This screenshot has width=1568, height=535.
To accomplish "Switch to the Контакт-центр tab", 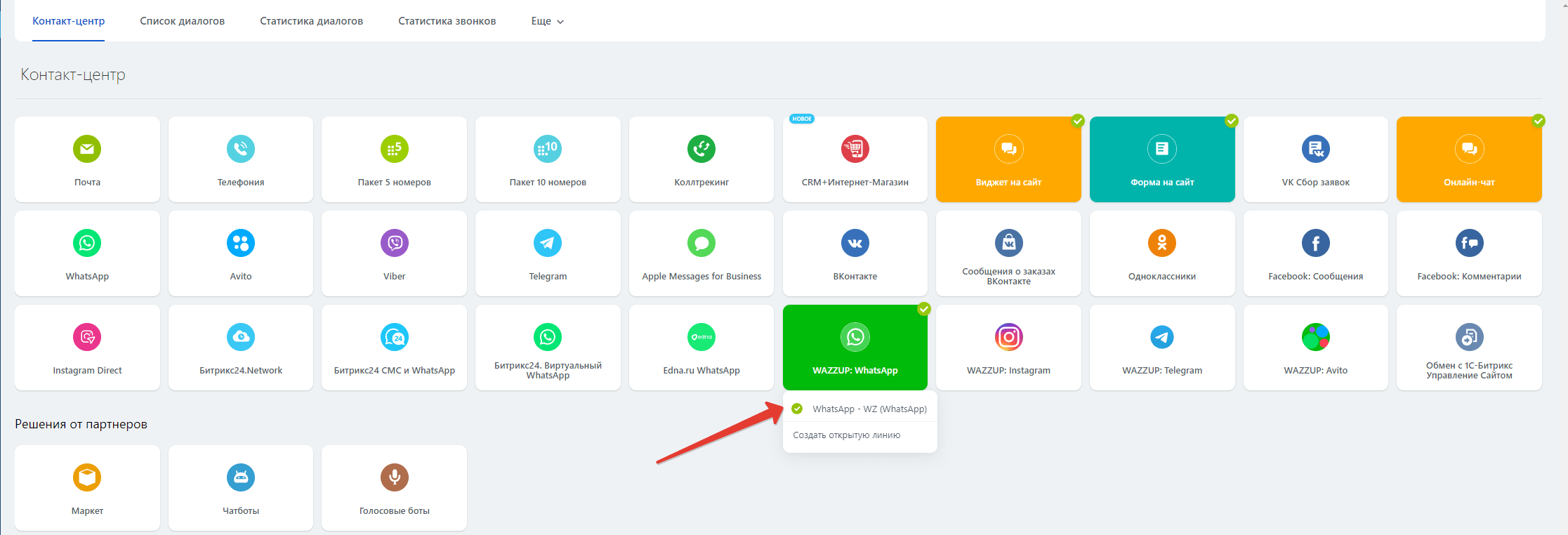I will click(69, 21).
